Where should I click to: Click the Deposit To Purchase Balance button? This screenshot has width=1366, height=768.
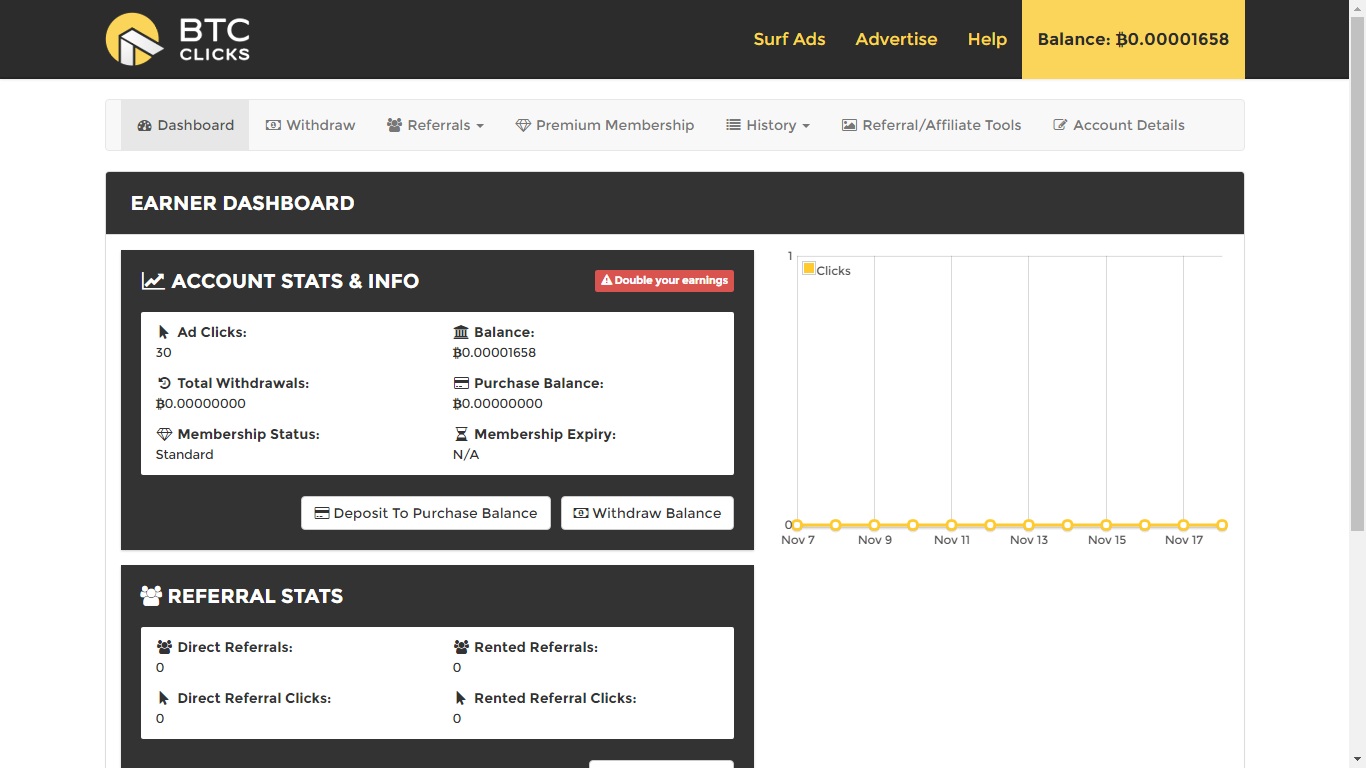(x=426, y=513)
